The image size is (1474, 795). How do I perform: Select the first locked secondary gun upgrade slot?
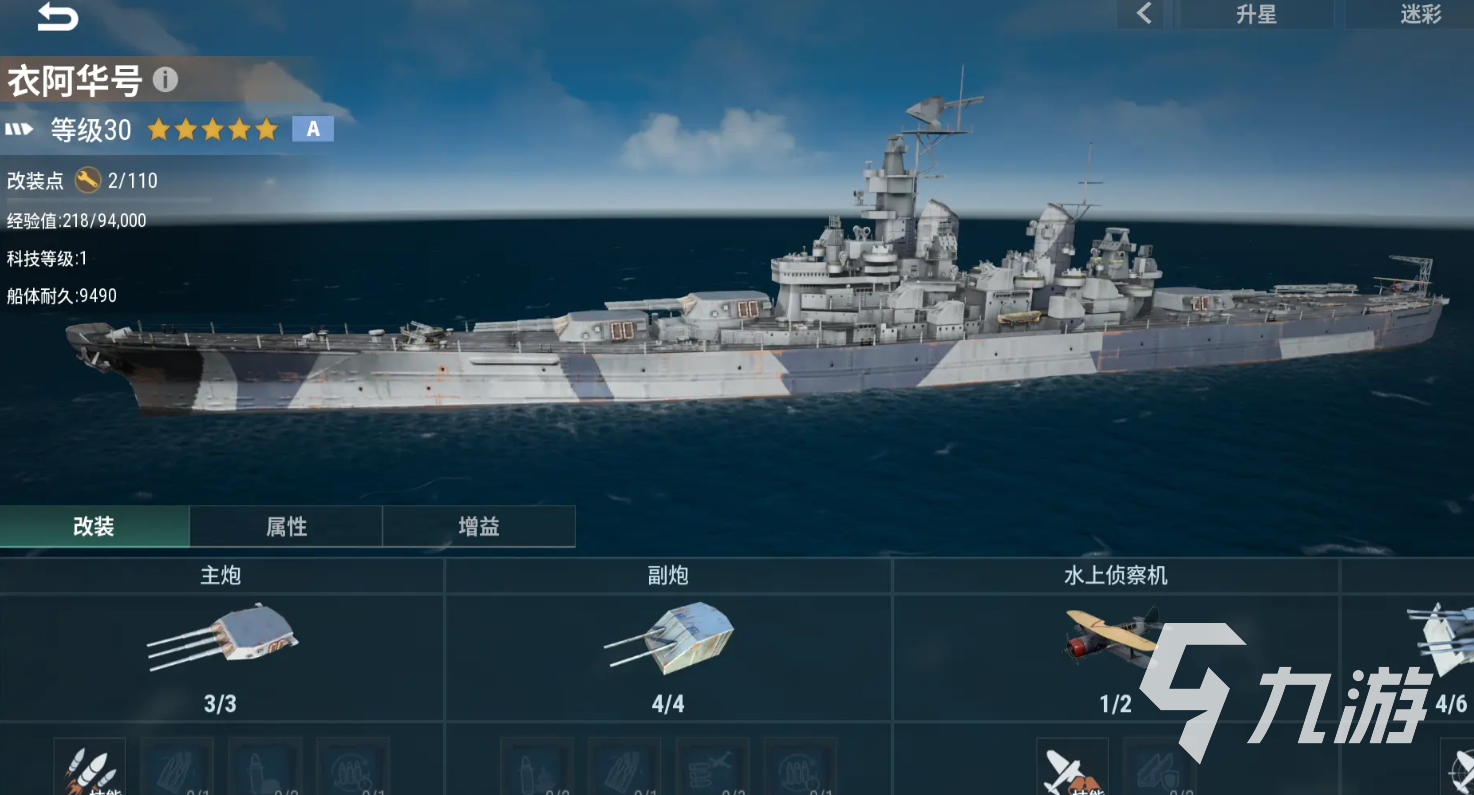536,767
